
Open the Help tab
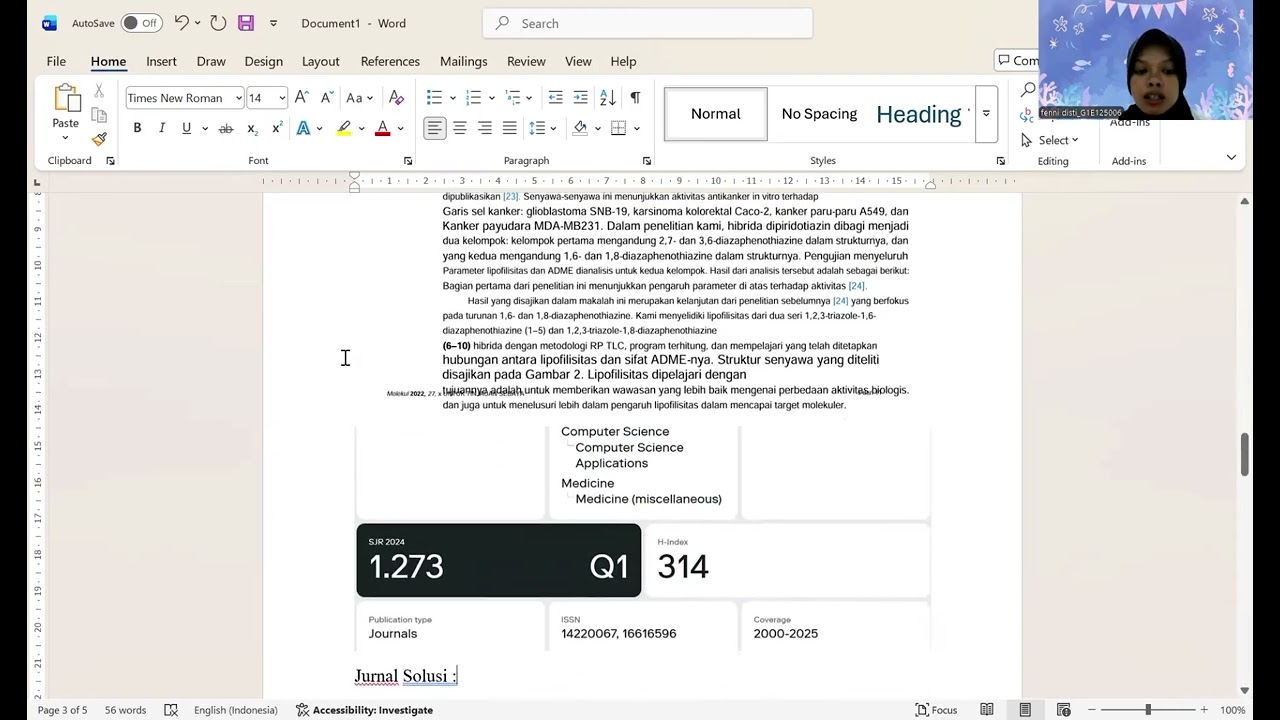623,61
